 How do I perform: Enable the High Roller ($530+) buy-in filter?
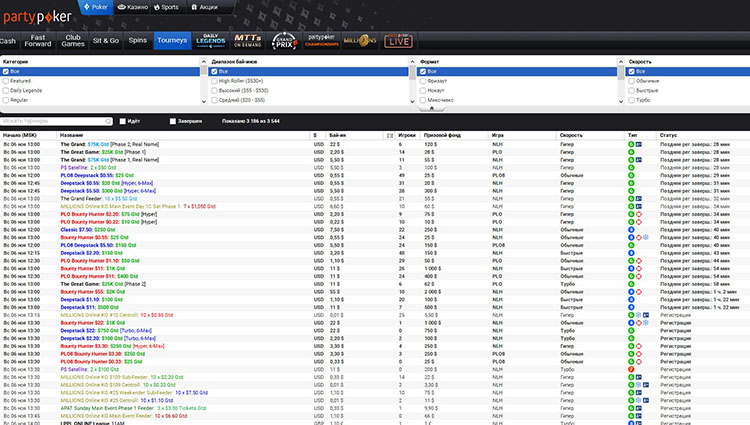tap(214, 81)
